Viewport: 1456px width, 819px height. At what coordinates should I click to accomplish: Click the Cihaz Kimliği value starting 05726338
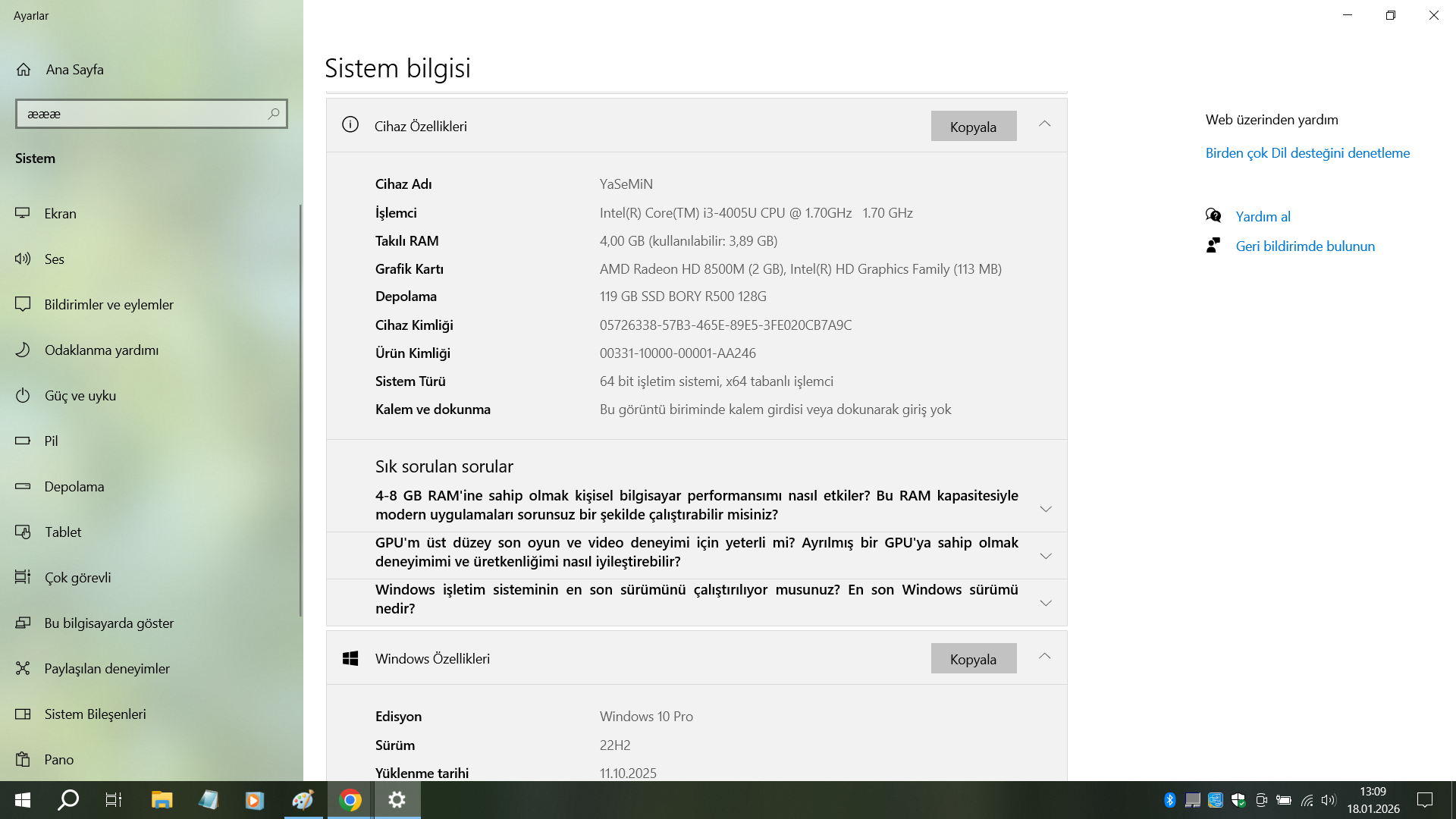click(726, 325)
